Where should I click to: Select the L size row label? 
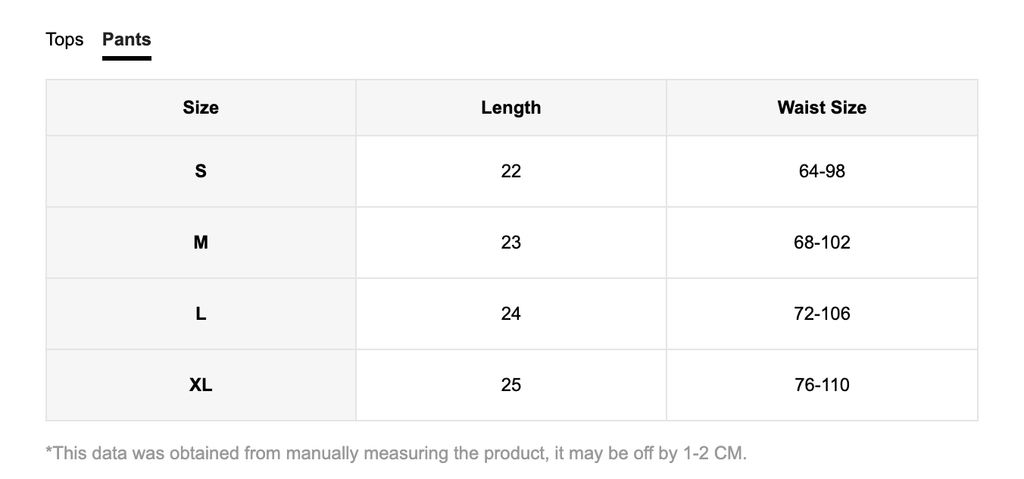[x=201, y=314]
